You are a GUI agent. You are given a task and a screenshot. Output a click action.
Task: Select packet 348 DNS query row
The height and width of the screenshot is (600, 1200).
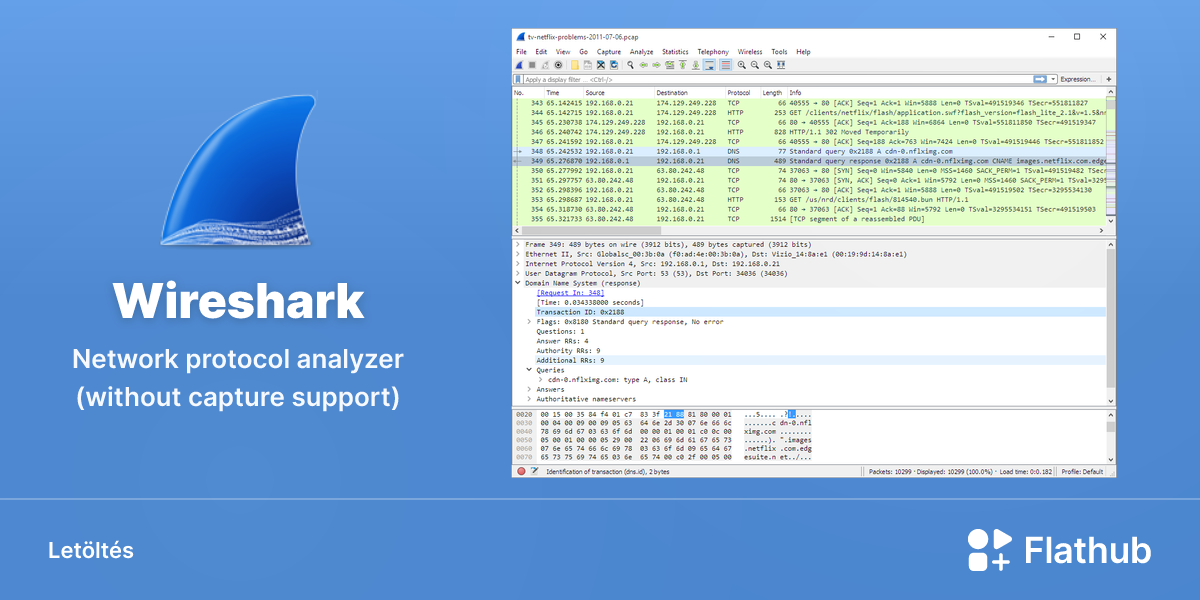click(x=808, y=151)
